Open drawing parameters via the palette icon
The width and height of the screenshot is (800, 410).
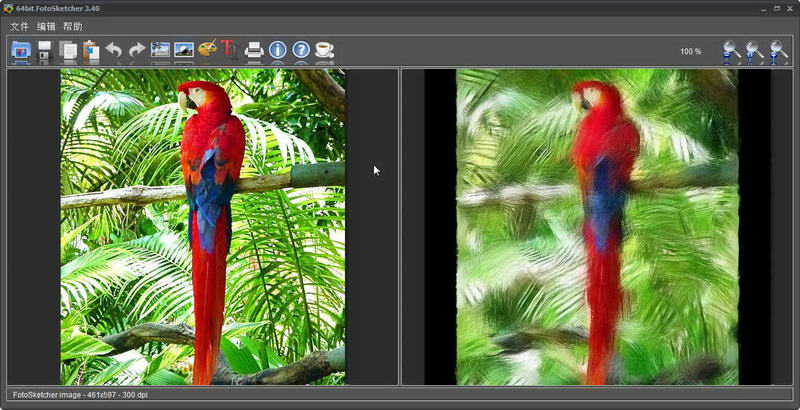pos(207,50)
